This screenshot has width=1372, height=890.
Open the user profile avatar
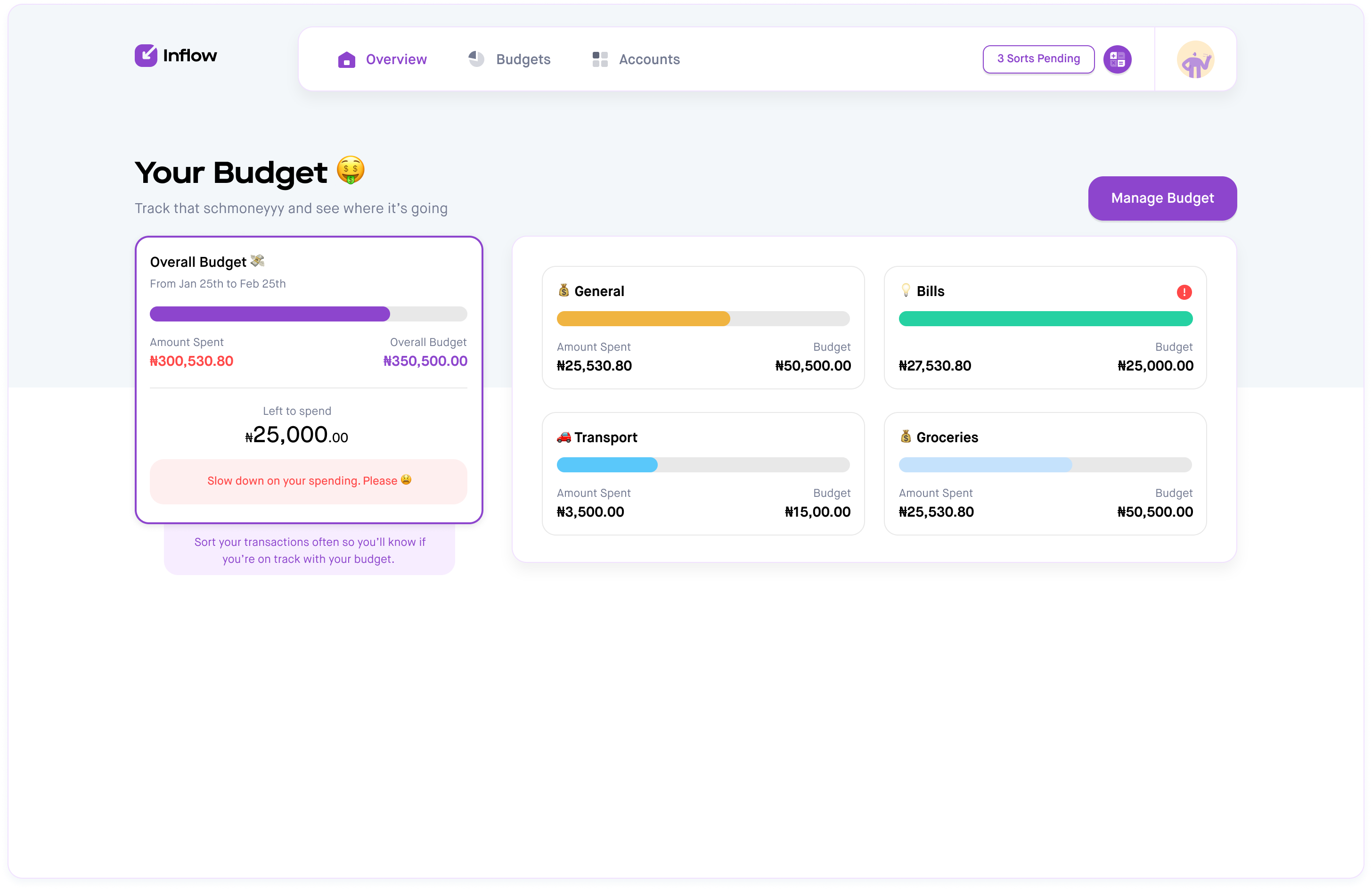click(1195, 59)
